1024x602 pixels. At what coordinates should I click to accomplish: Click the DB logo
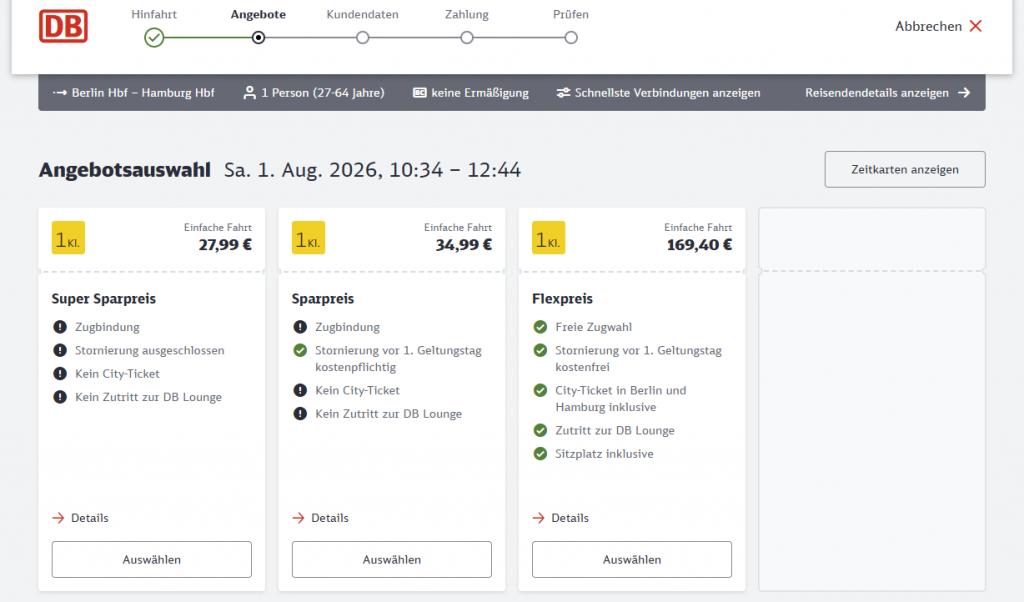[63, 26]
